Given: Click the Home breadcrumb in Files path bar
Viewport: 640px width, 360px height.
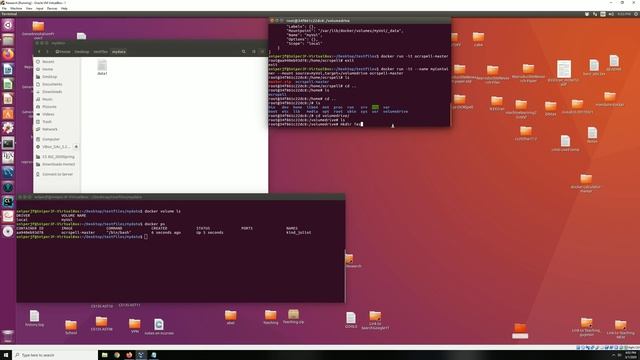Looking at the screenshot, I should pos(63,51).
